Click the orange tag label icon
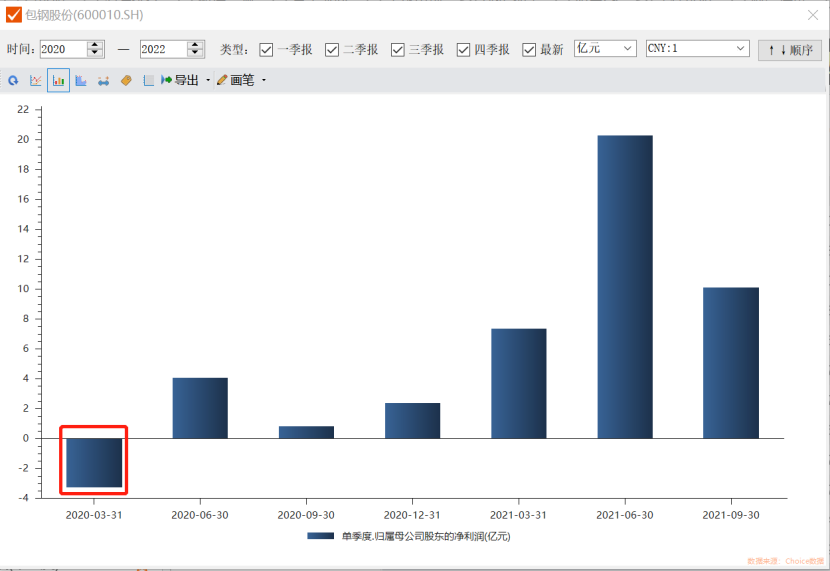Image resolution: width=830 pixels, height=571 pixels. tap(126, 80)
